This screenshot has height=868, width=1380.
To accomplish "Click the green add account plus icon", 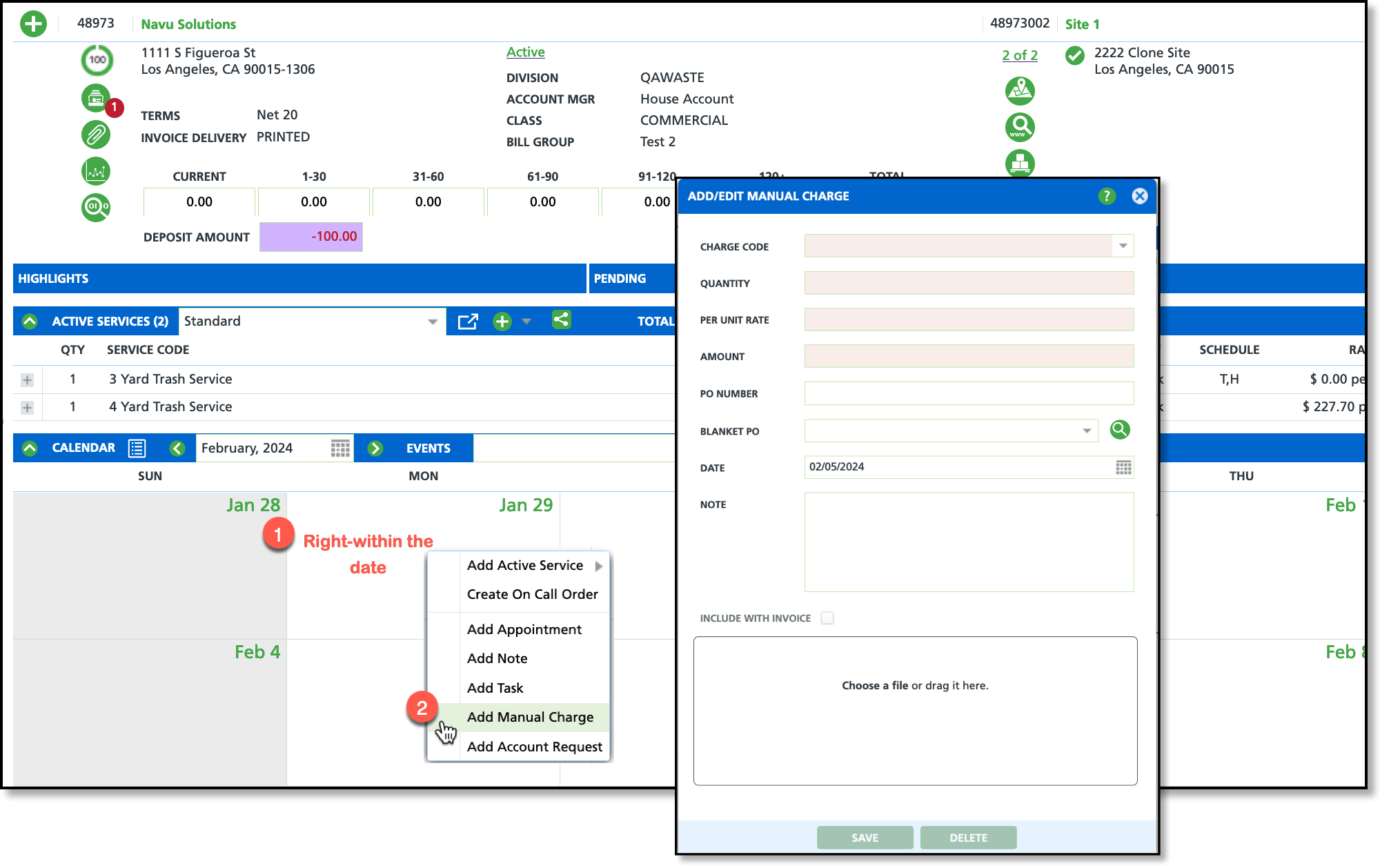I will click(x=33, y=24).
